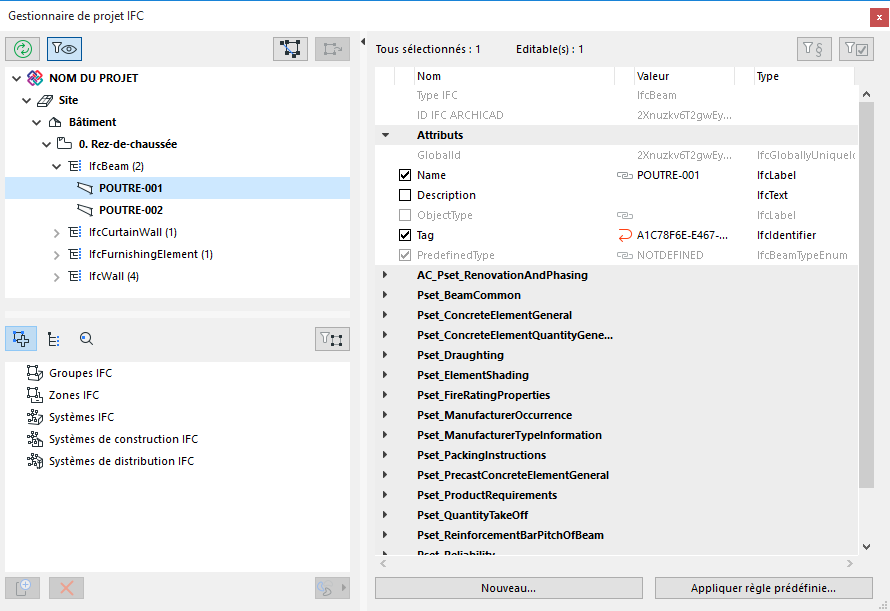Collapse the Attributs section
The width and height of the screenshot is (890, 611).
pos(385,135)
